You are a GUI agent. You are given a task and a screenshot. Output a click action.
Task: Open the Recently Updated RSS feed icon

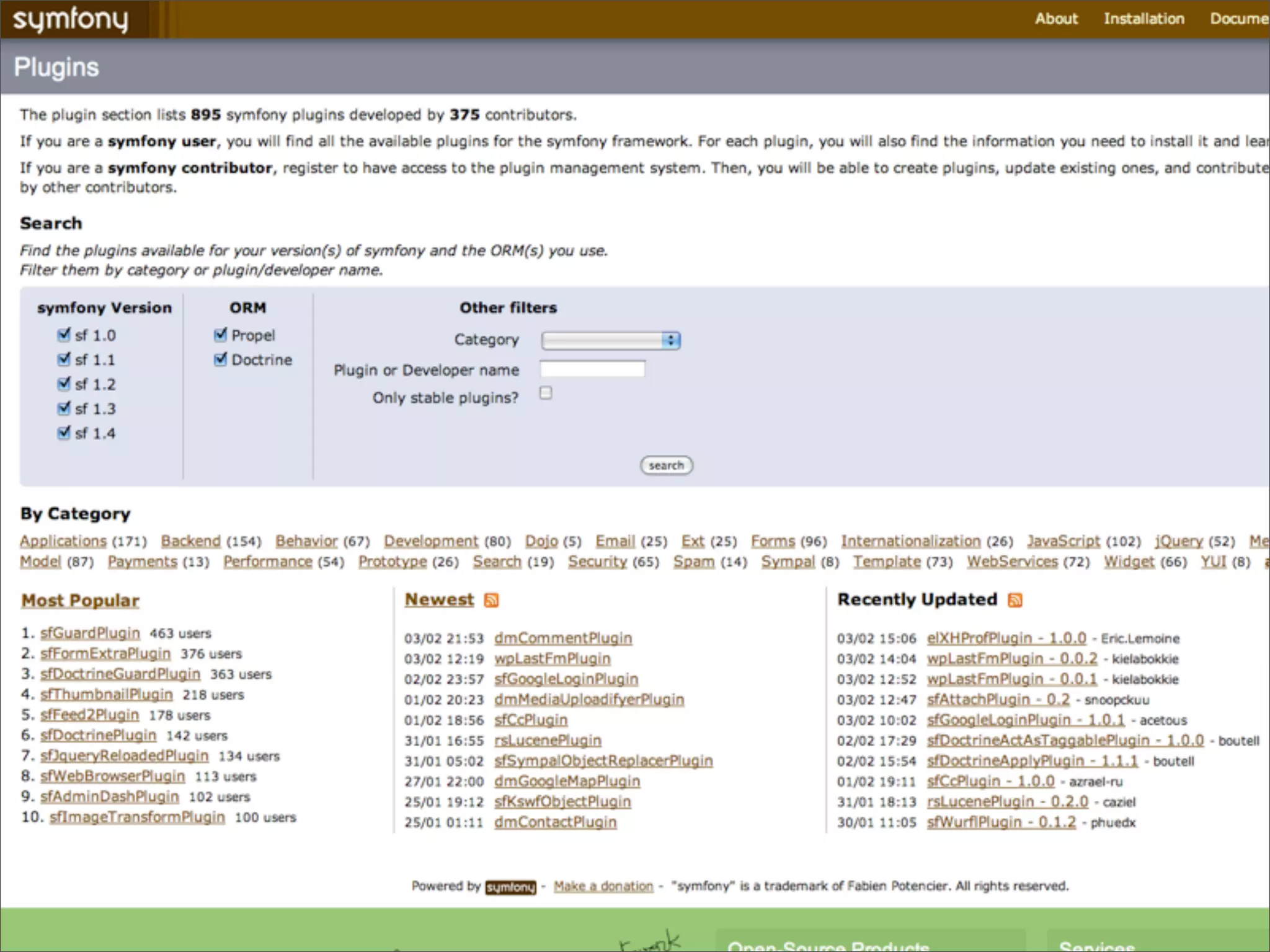tap(1015, 600)
